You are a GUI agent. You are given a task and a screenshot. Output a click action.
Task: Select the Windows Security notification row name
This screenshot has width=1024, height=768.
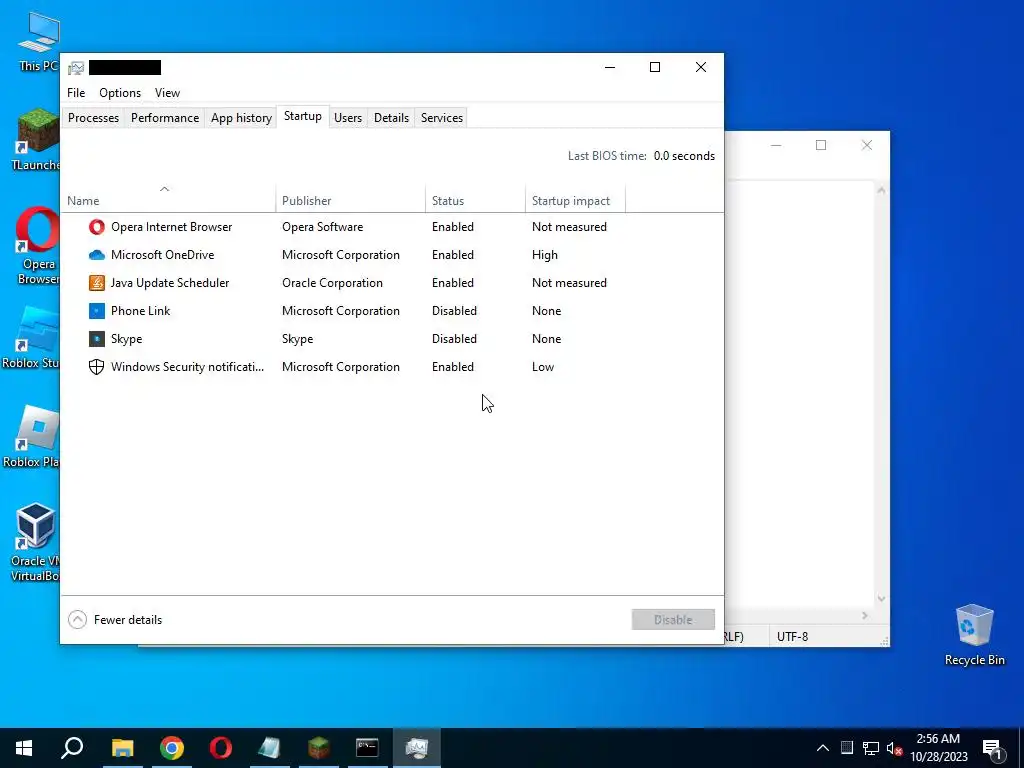click(x=187, y=367)
